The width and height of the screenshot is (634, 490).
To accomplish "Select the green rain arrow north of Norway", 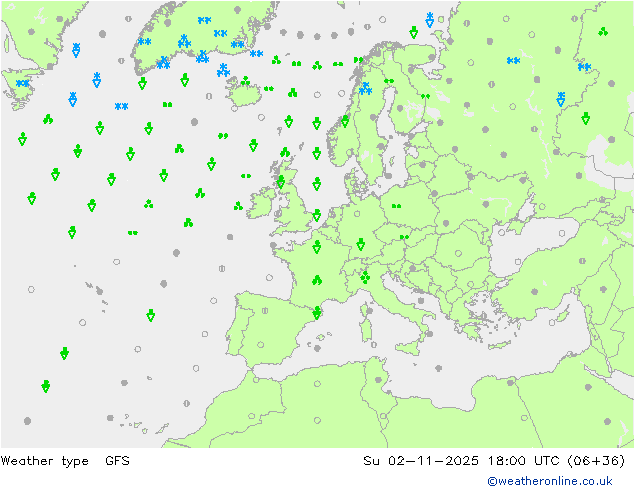I will [x=413, y=32].
